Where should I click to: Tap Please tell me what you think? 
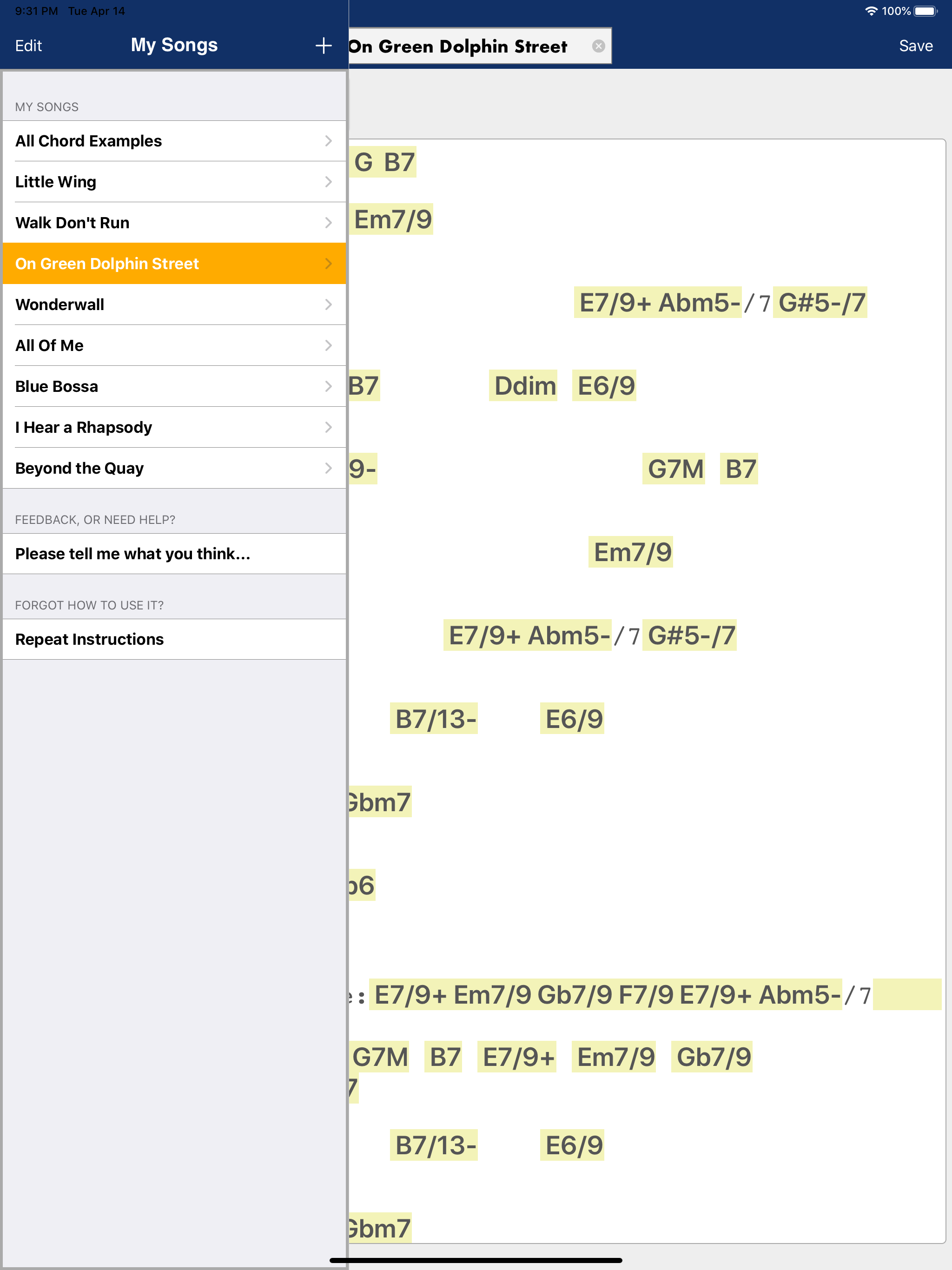click(x=174, y=554)
